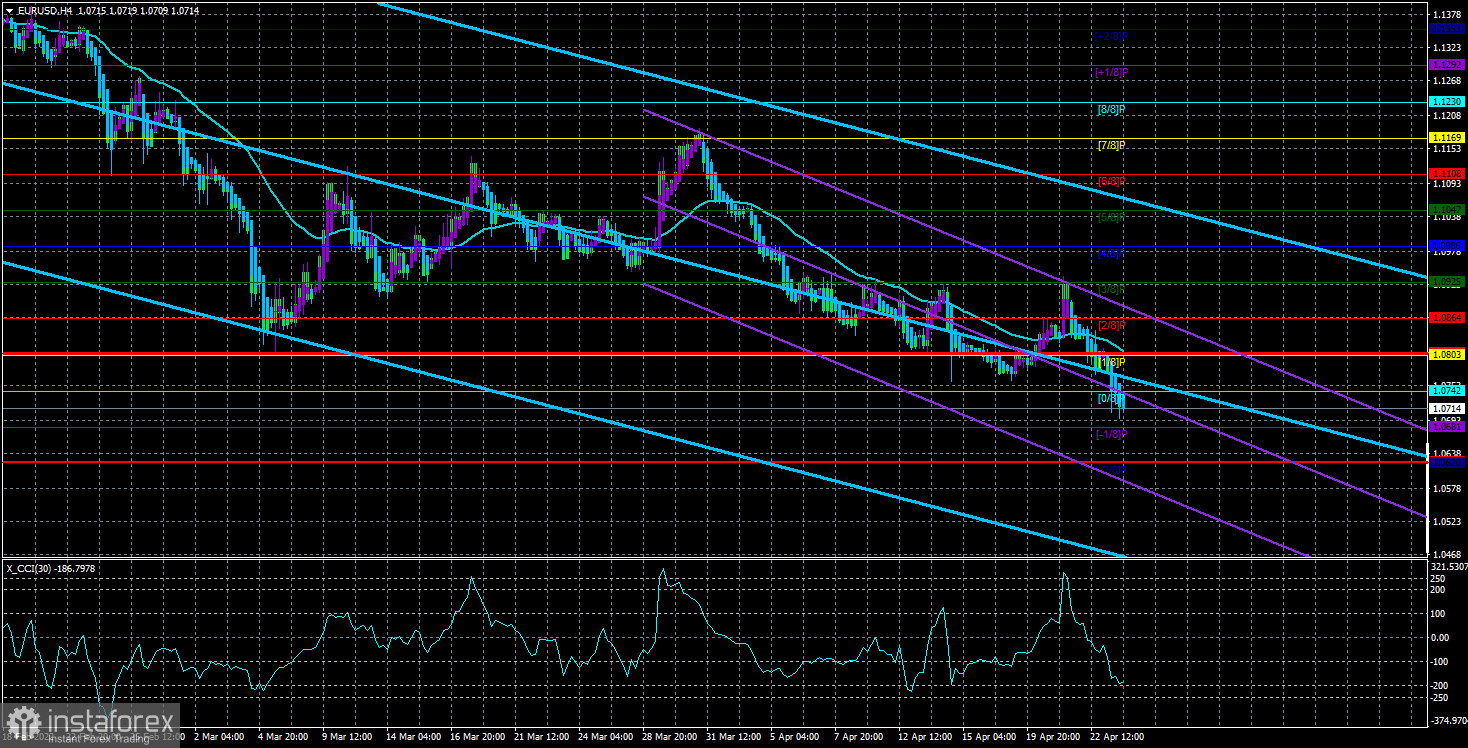Click the 321.5307 CCI scale maximum value
The image size is (1468, 748).
tap(1448, 566)
